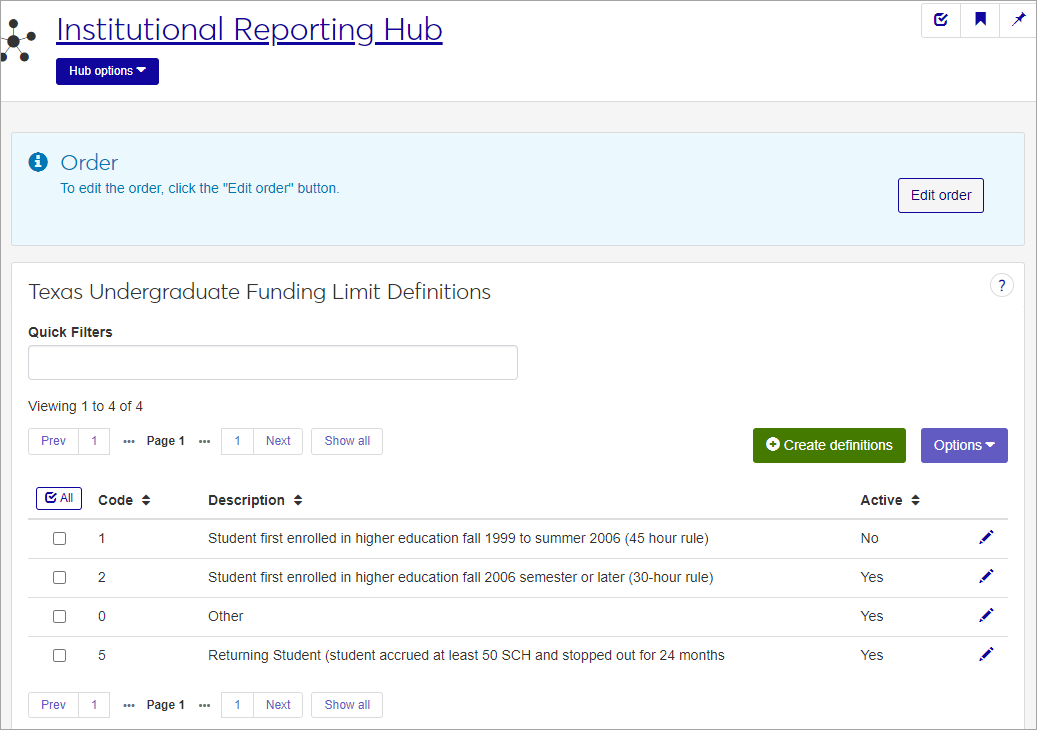Sort the table by Code column
1037x730 pixels.
124,500
